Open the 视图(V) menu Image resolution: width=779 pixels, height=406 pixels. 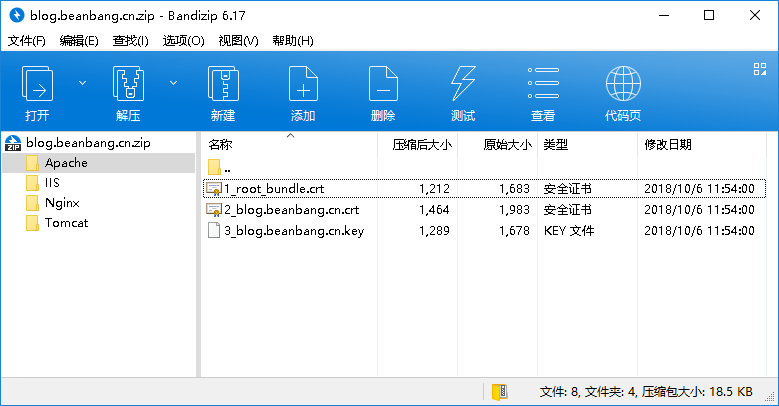238,41
